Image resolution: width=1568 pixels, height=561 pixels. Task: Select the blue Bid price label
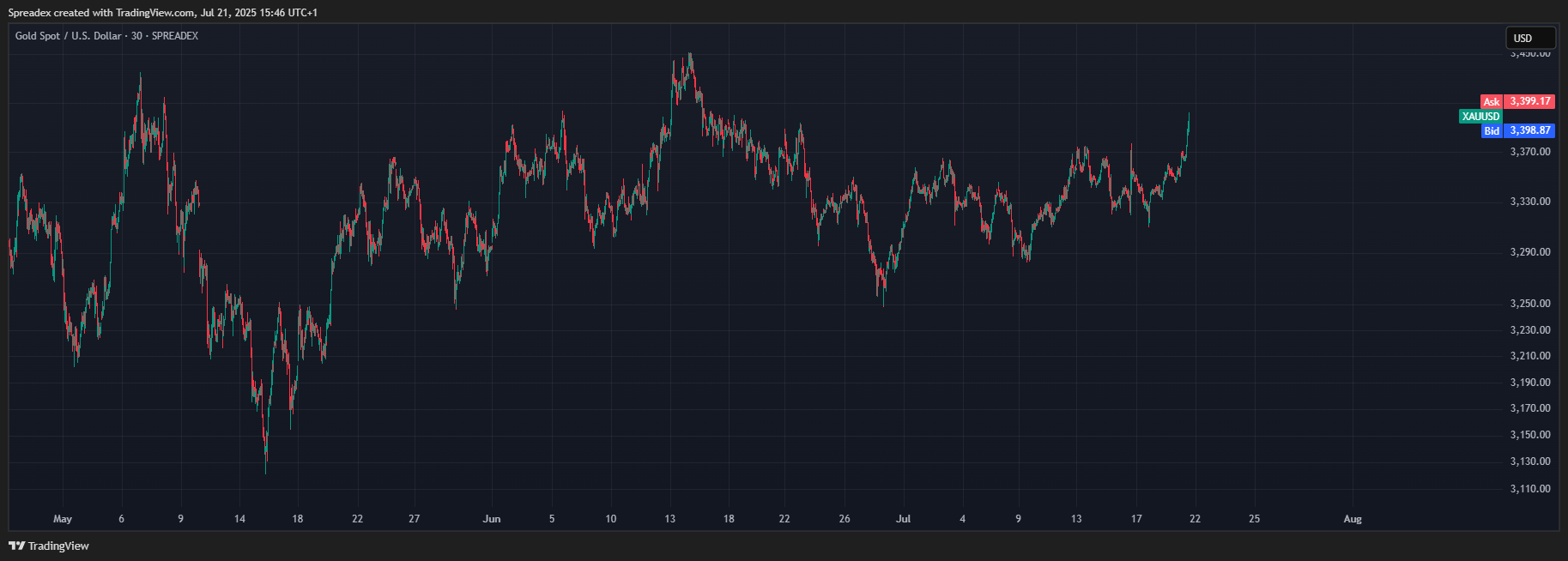pos(1492,130)
